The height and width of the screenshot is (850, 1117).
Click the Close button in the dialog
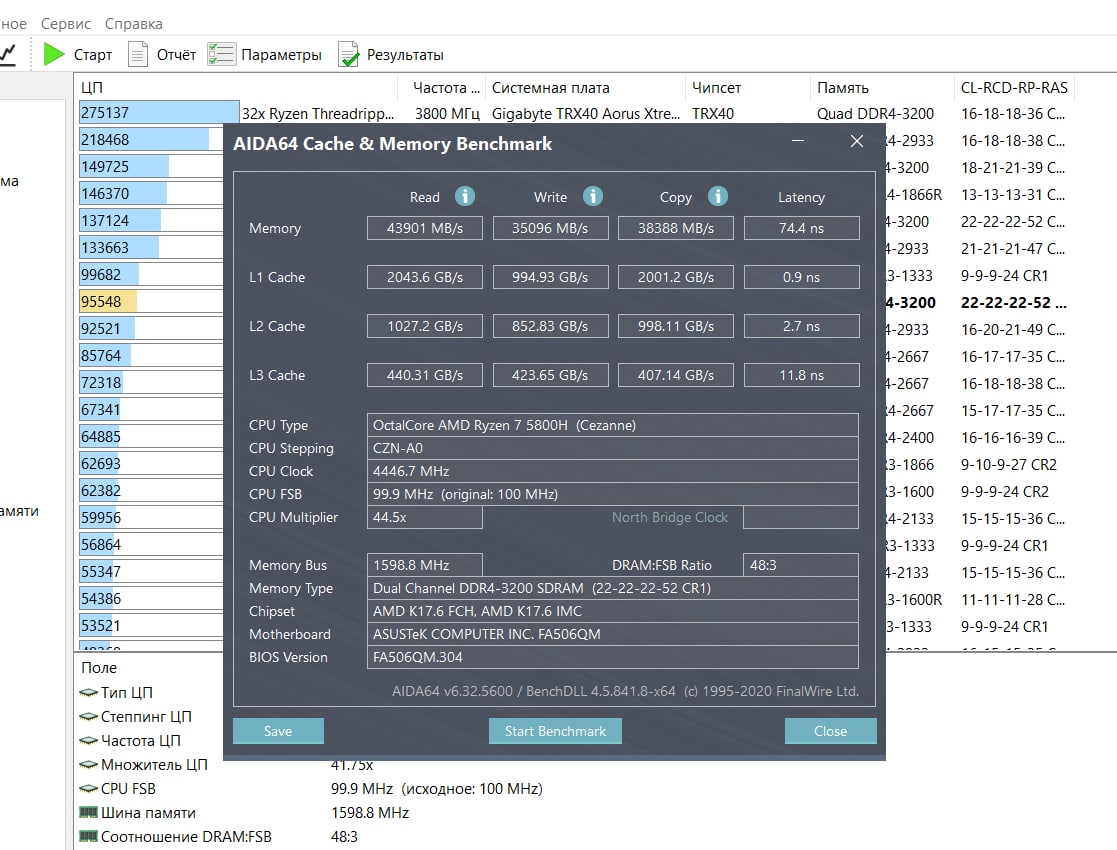(830, 731)
